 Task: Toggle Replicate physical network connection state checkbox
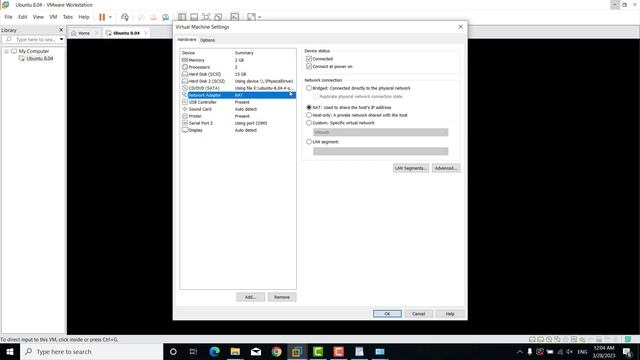[316, 96]
